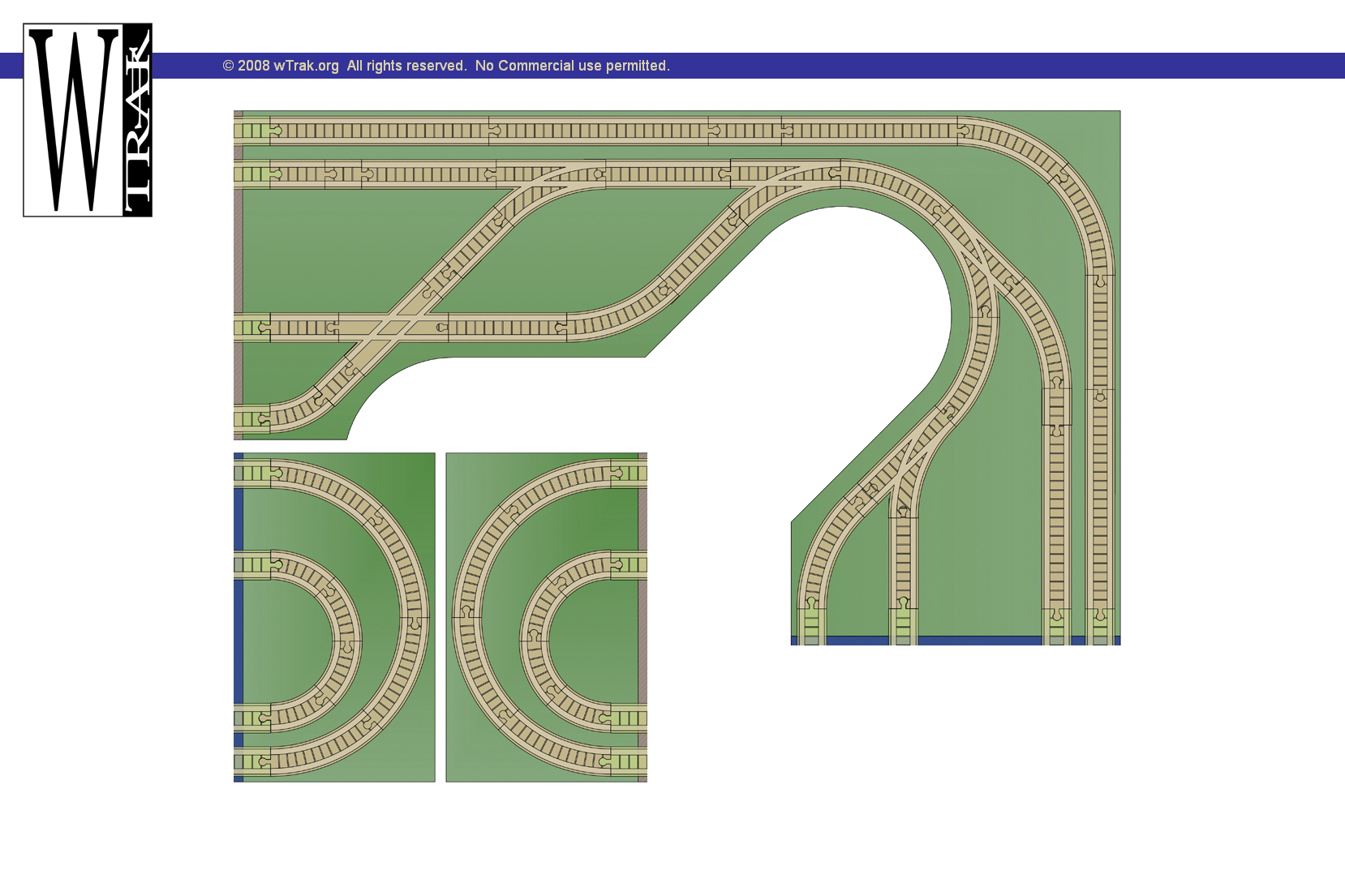
Task: Click the vertical TRAK text in the logo
Action: 137,120
